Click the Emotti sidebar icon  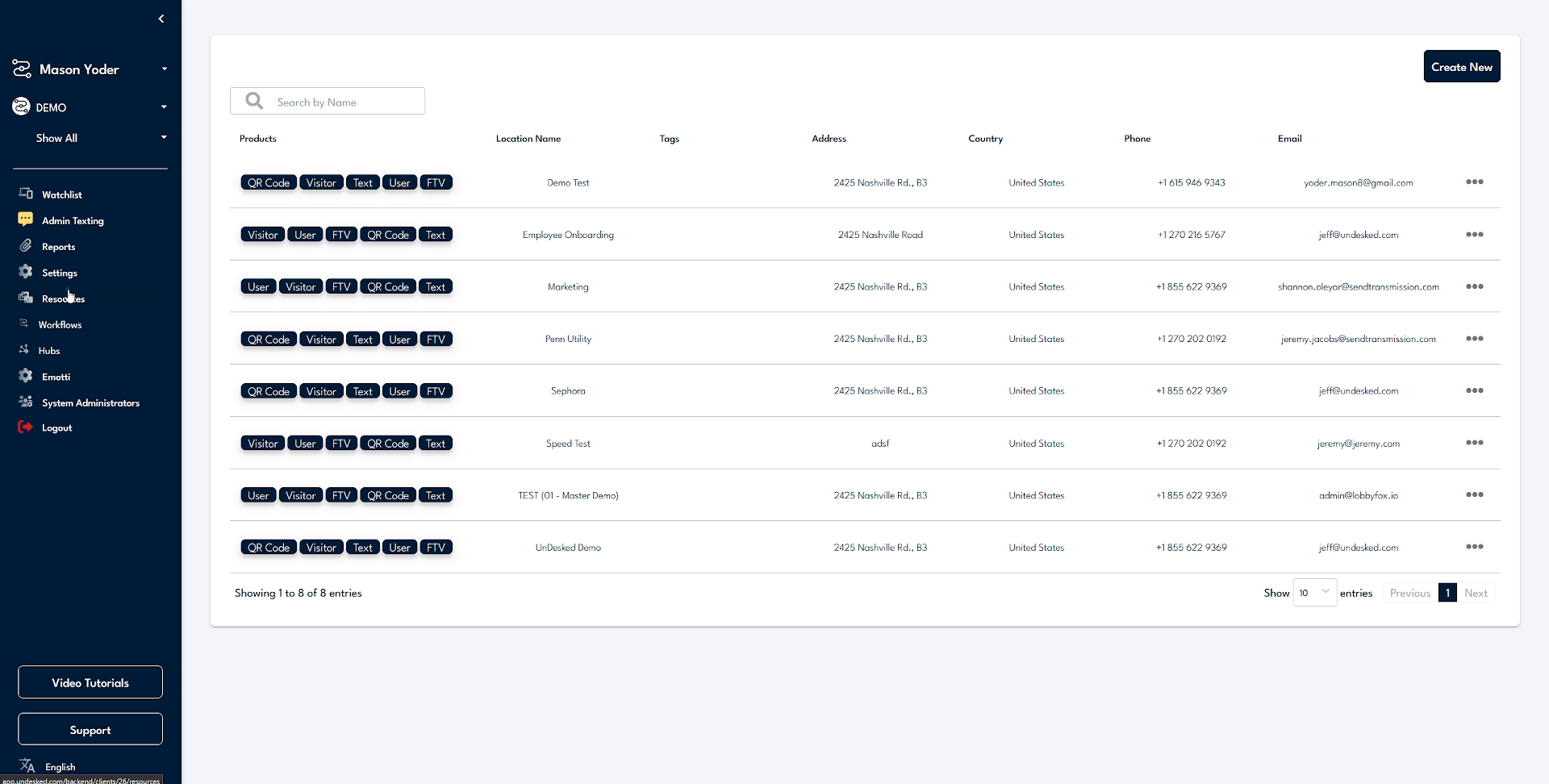(25, 376)
